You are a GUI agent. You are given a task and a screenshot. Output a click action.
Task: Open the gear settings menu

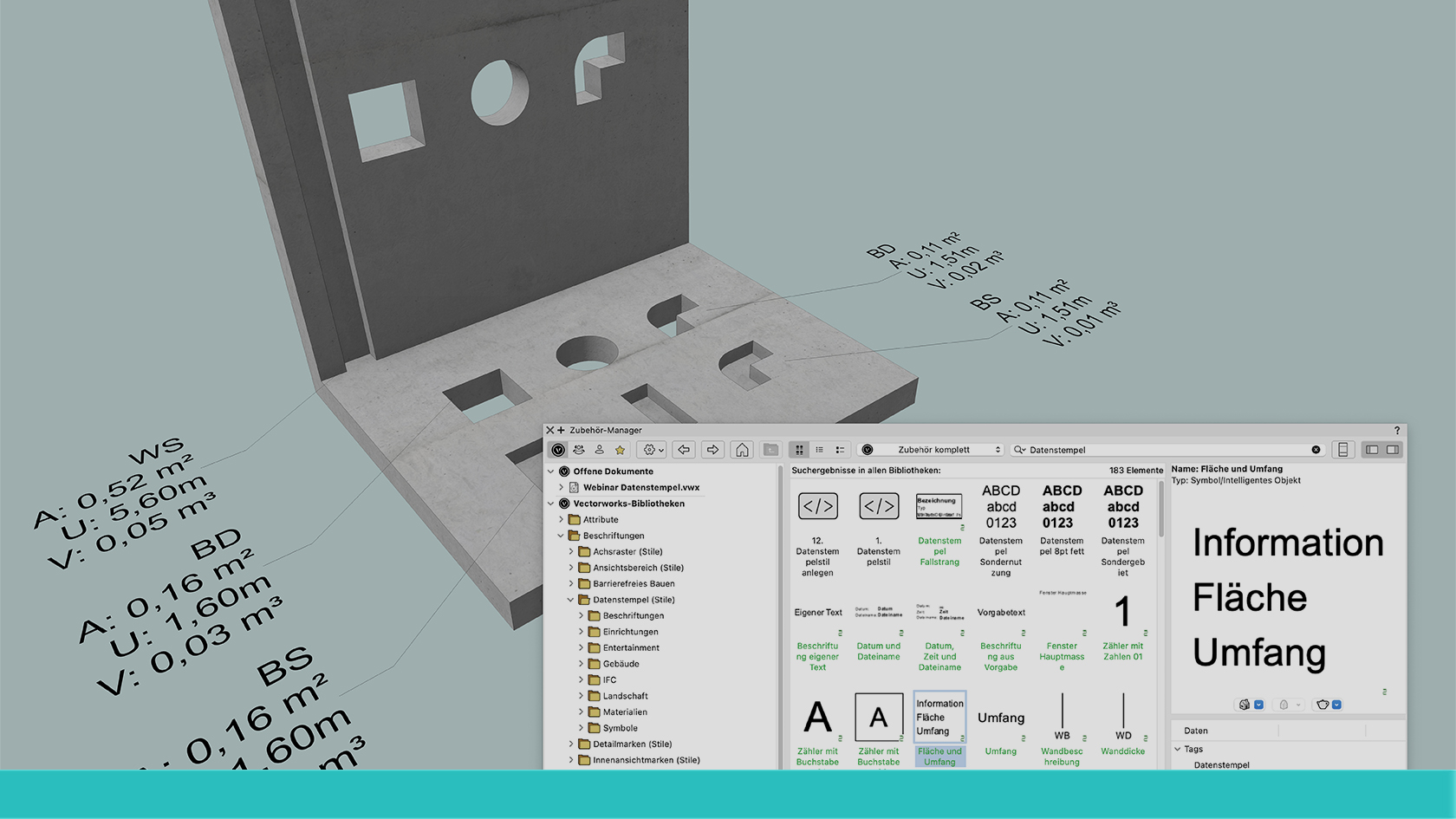651,450
